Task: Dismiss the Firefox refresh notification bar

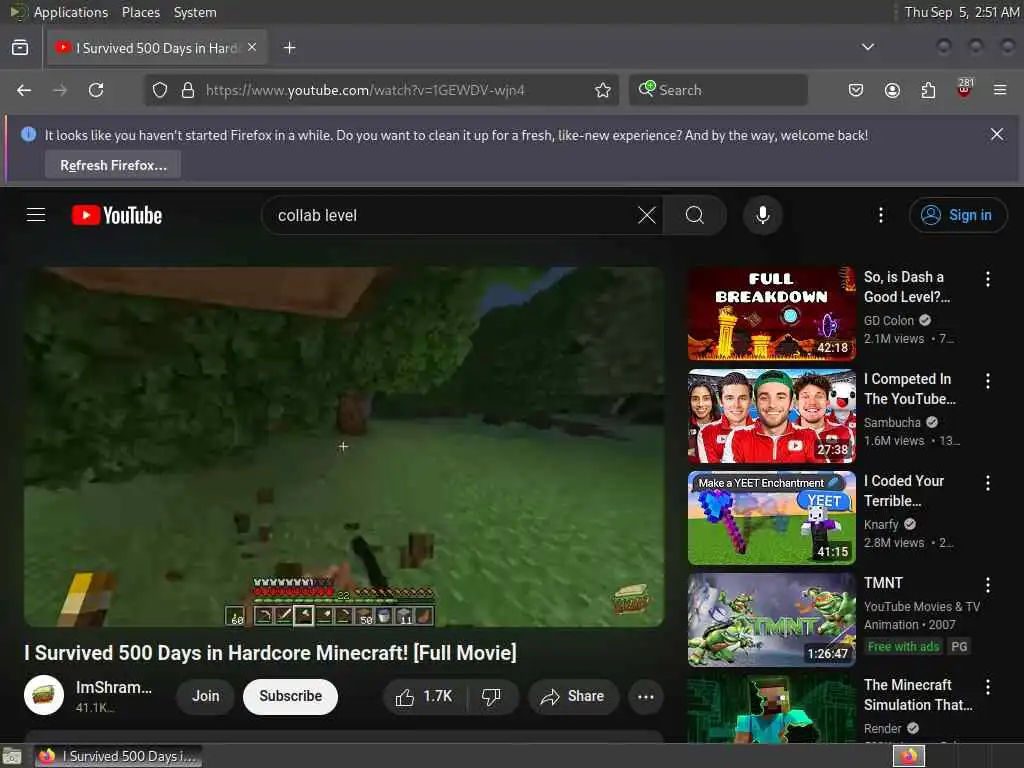Action: (x=997, y=134)
